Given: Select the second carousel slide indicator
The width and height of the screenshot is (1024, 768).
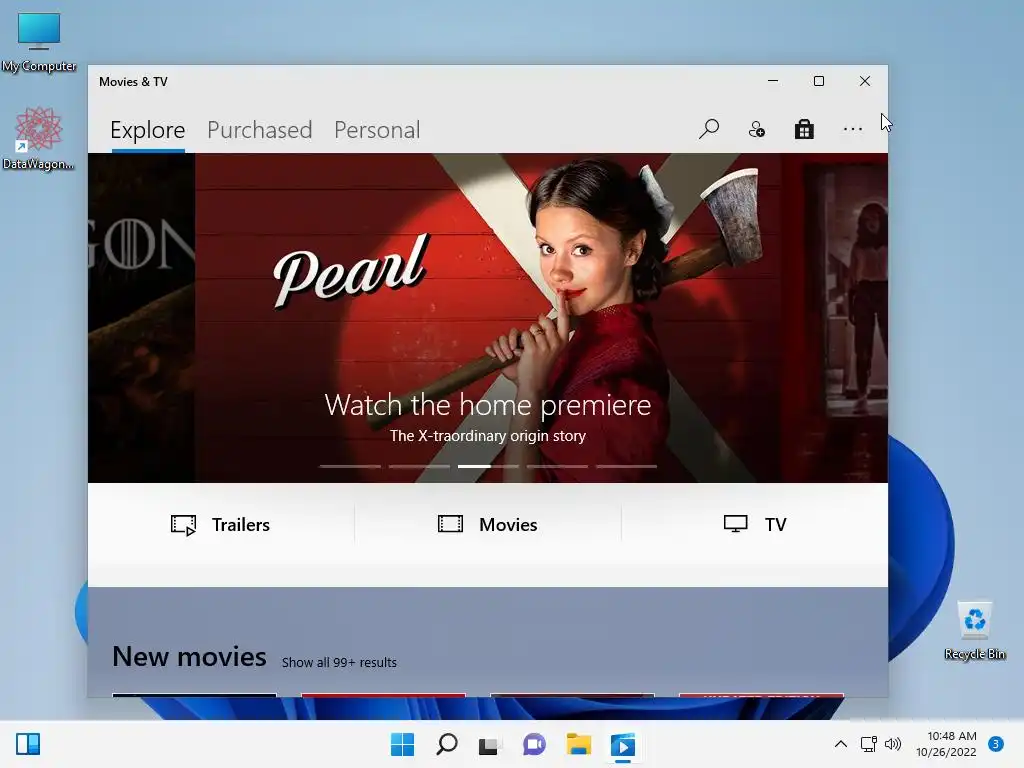Looking at the screenshot, I should pos(419,466).
